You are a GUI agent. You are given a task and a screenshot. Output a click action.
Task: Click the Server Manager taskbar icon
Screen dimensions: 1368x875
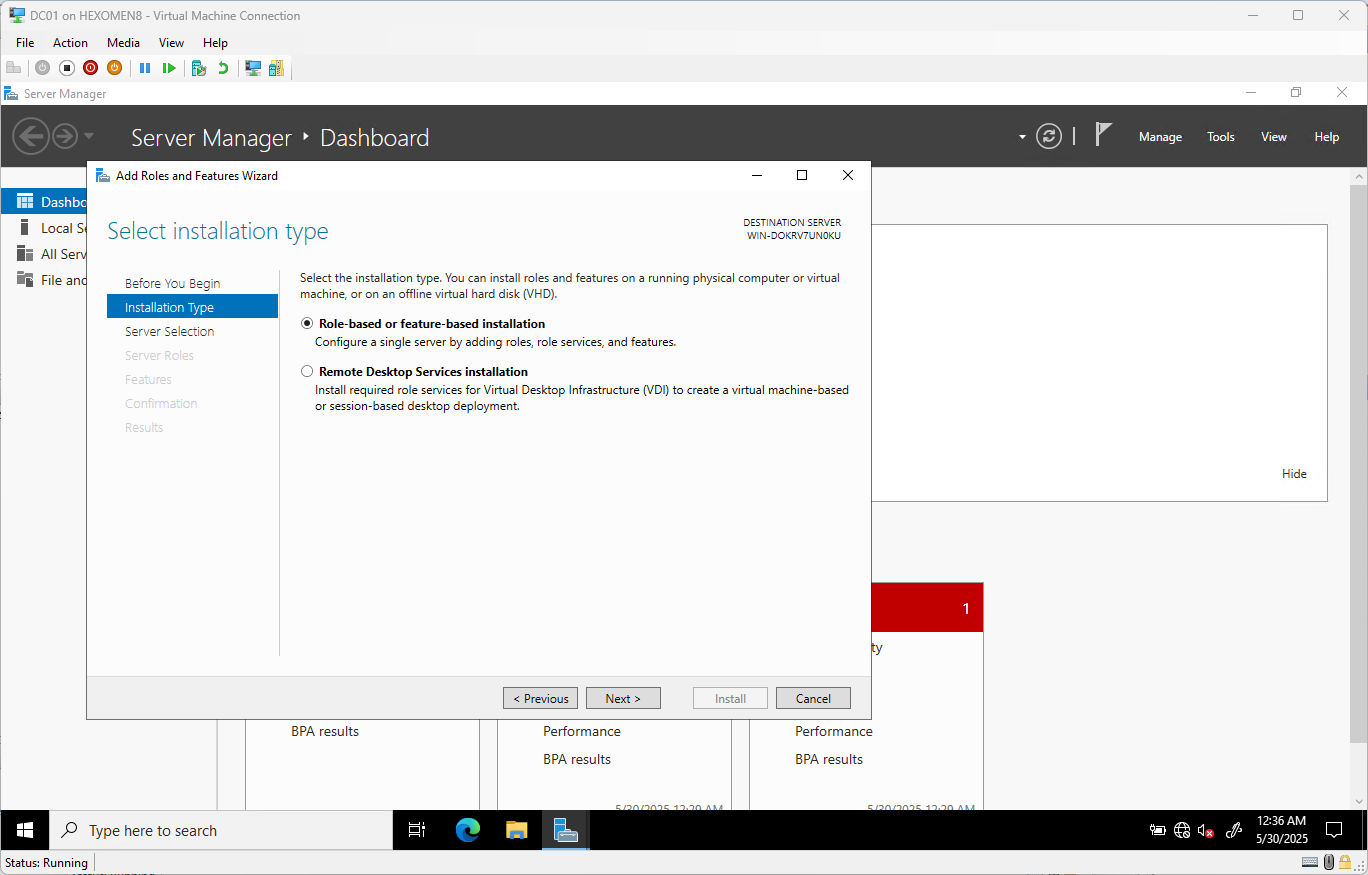[566, 830]
